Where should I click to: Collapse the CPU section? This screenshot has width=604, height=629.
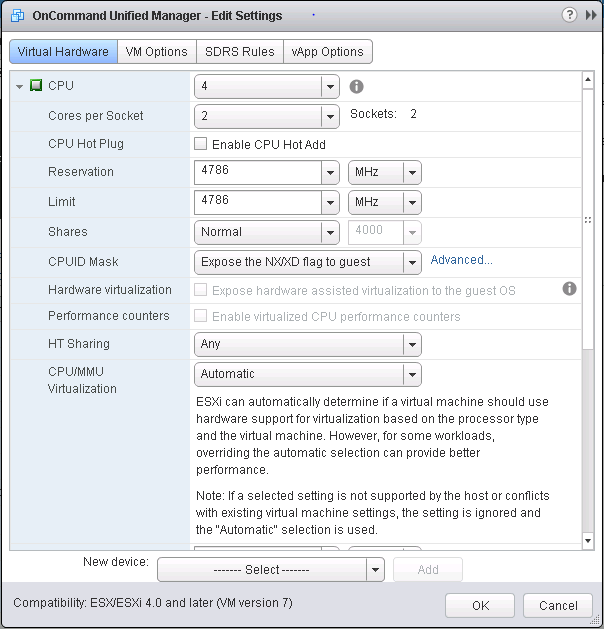[19, 86]
